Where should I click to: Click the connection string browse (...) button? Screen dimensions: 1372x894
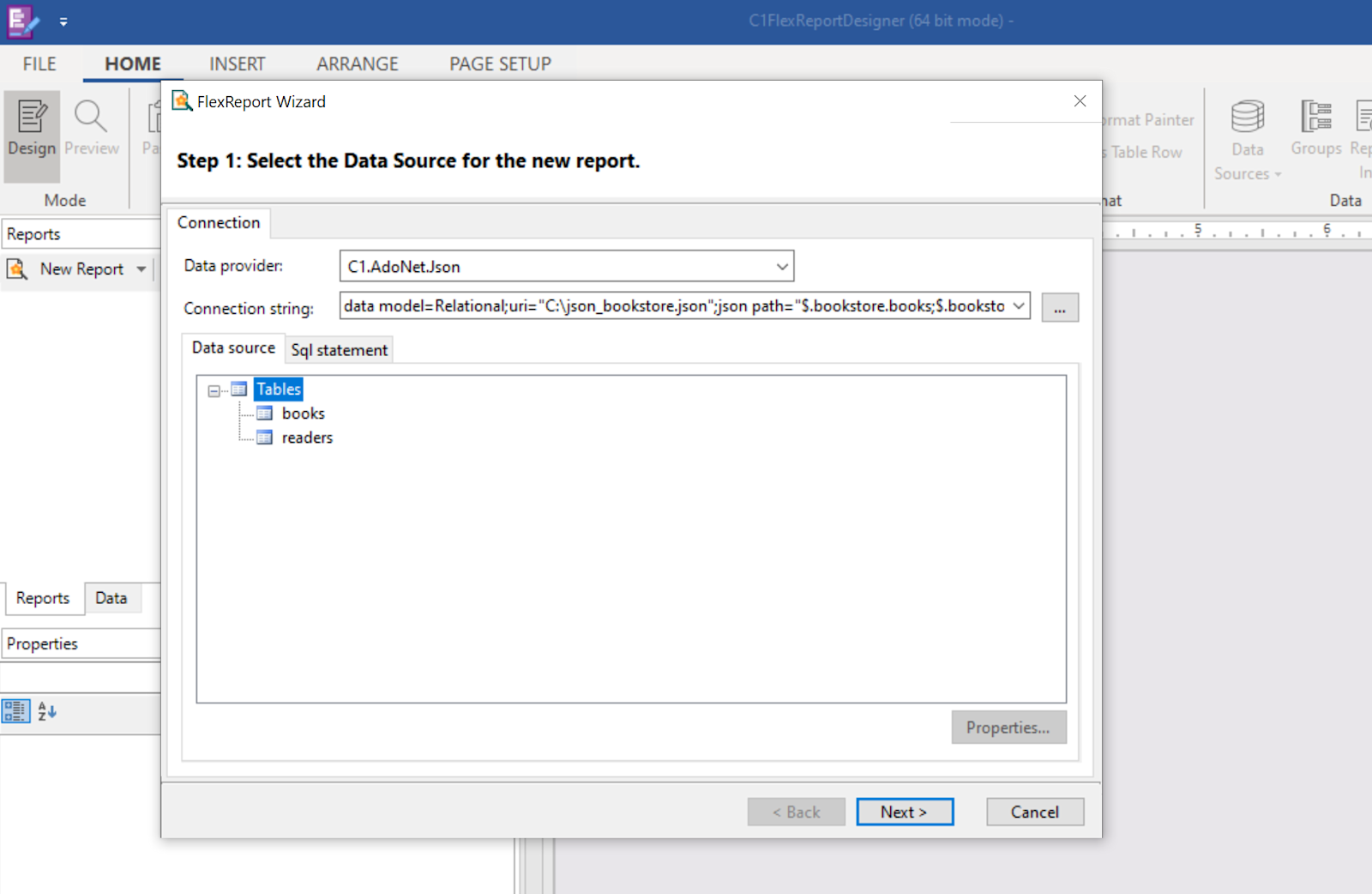[1060, 307]
